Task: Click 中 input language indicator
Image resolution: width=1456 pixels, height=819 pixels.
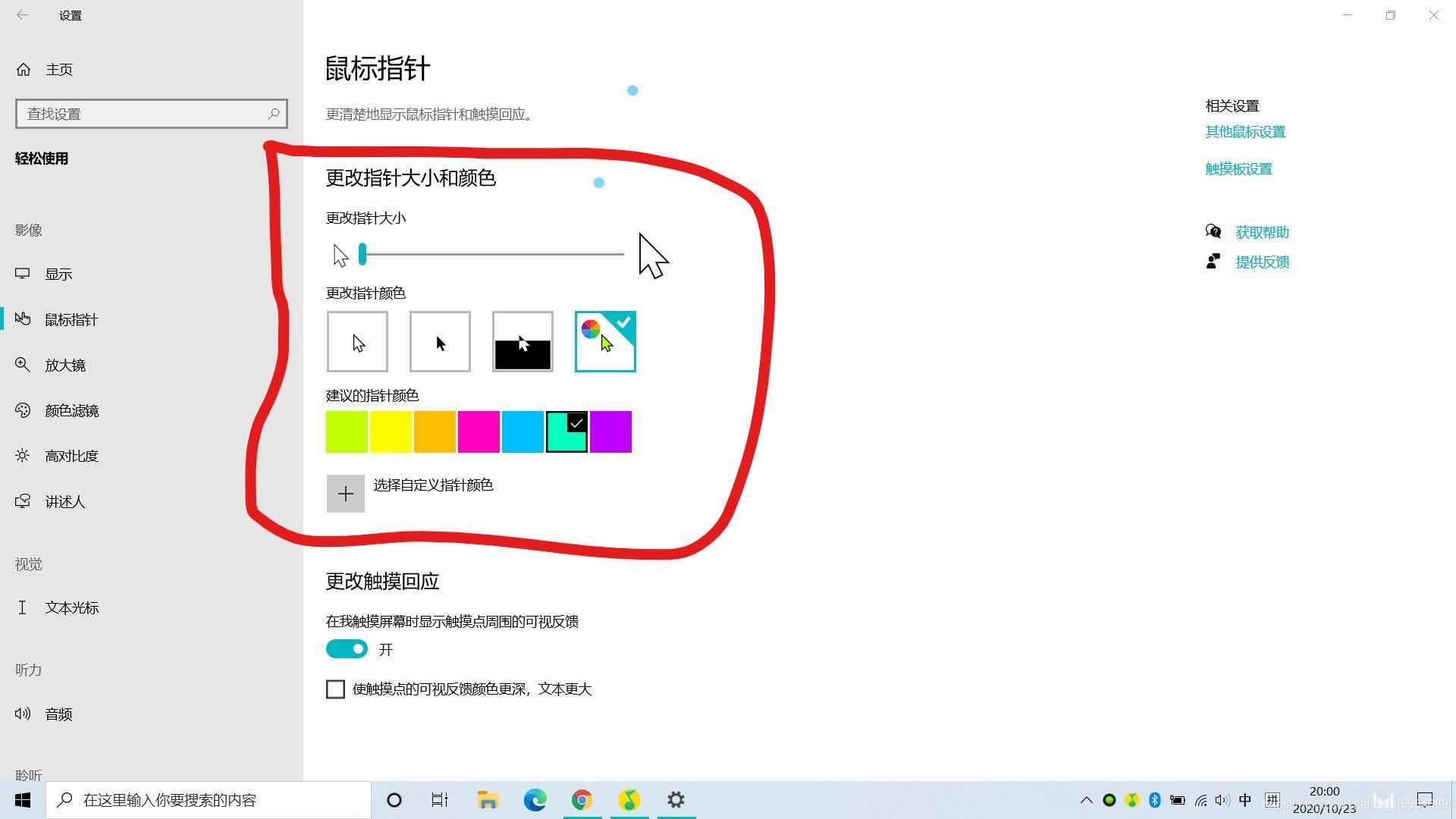Action: [x=1245, y=800]
